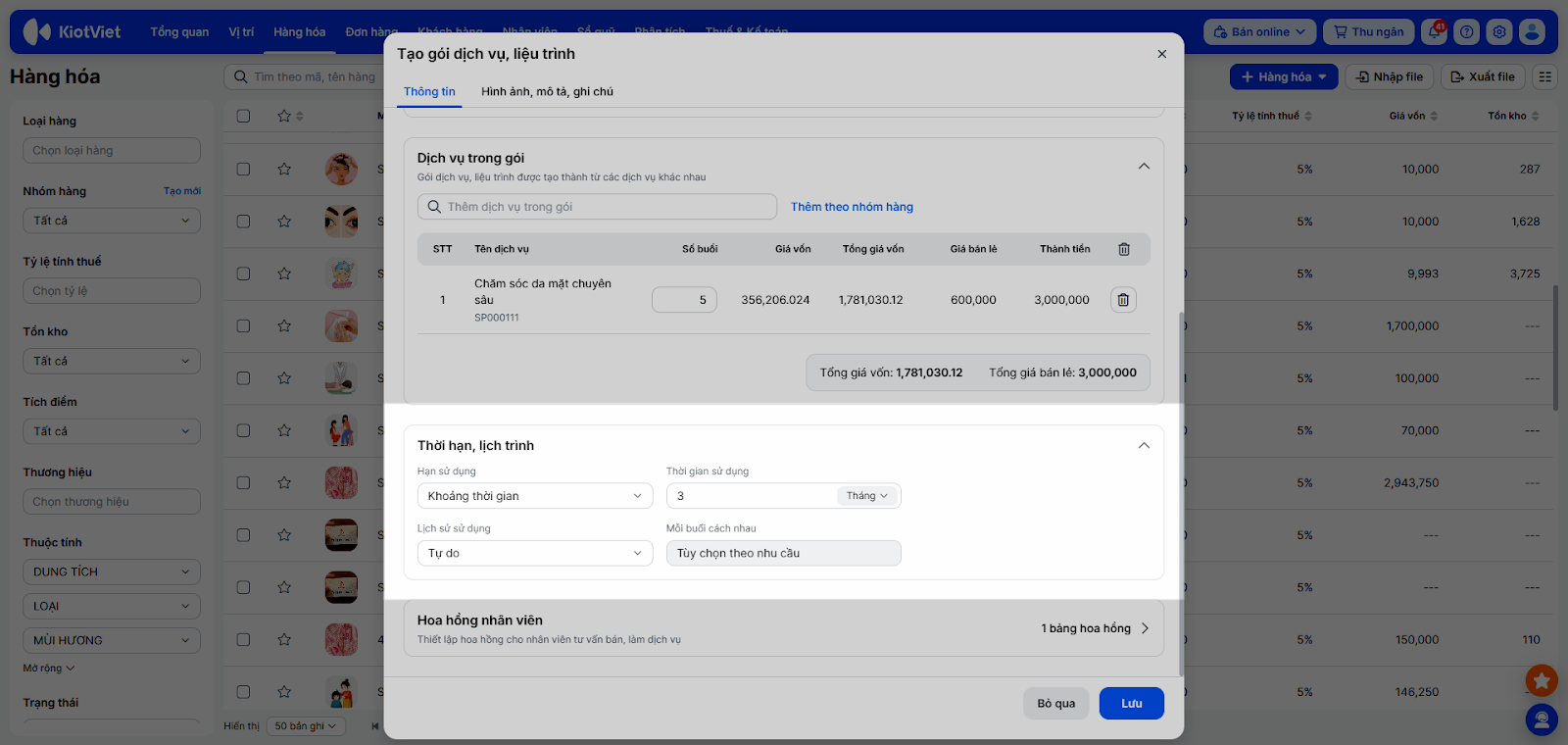
Task: Click the Thêm dịch vụ trong gói search field
Action: (598, 207)
